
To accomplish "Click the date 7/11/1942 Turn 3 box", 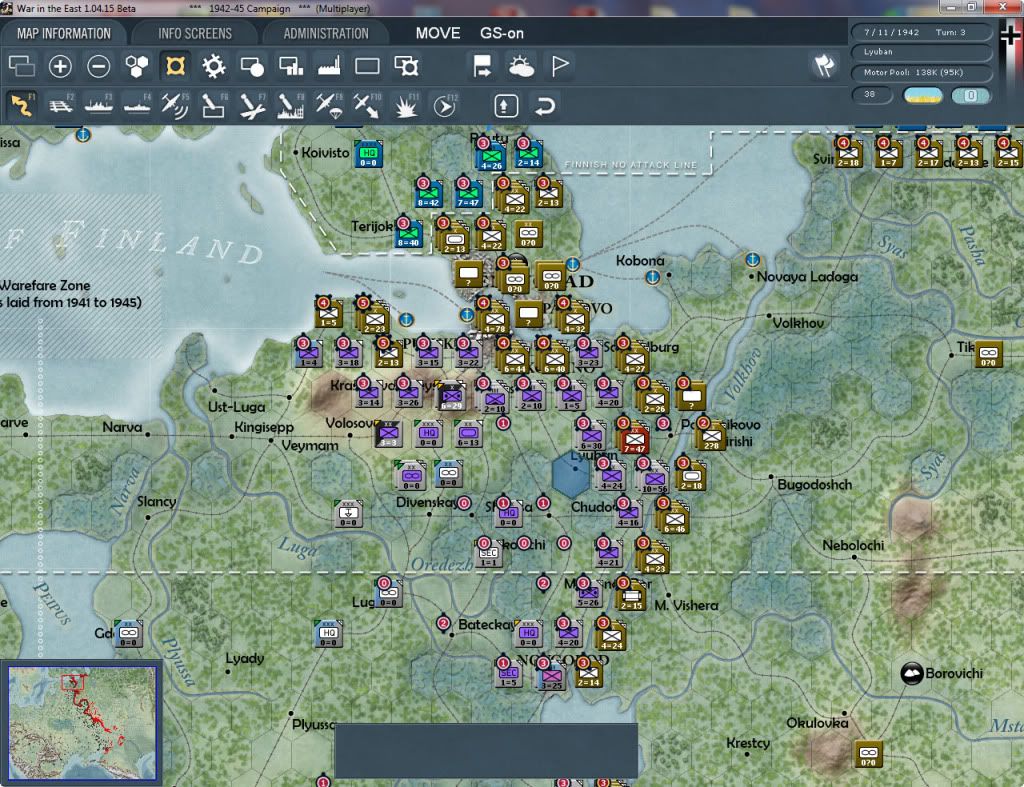I will point(921,32).
